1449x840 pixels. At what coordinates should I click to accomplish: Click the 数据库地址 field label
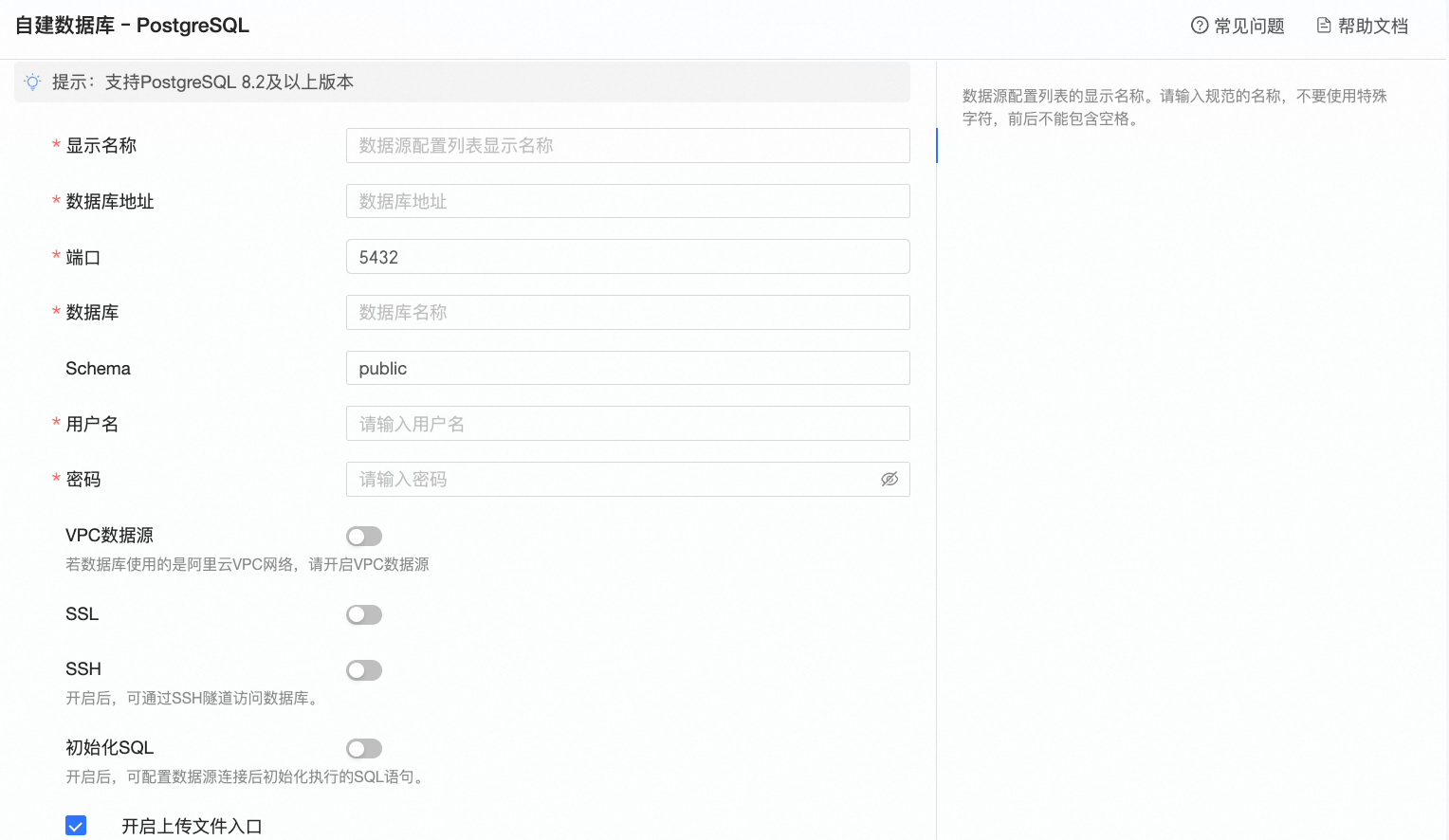(109, 202)
